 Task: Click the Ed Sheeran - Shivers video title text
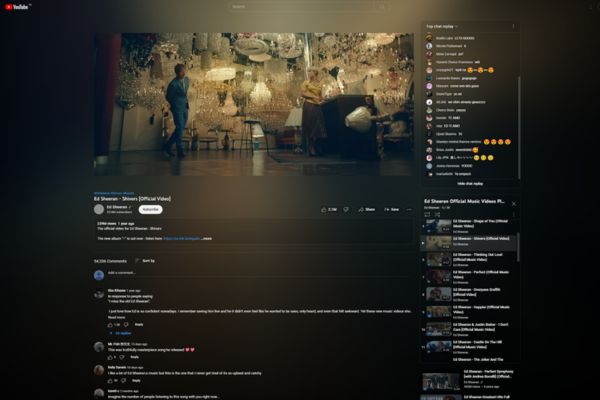click(132, 199)
